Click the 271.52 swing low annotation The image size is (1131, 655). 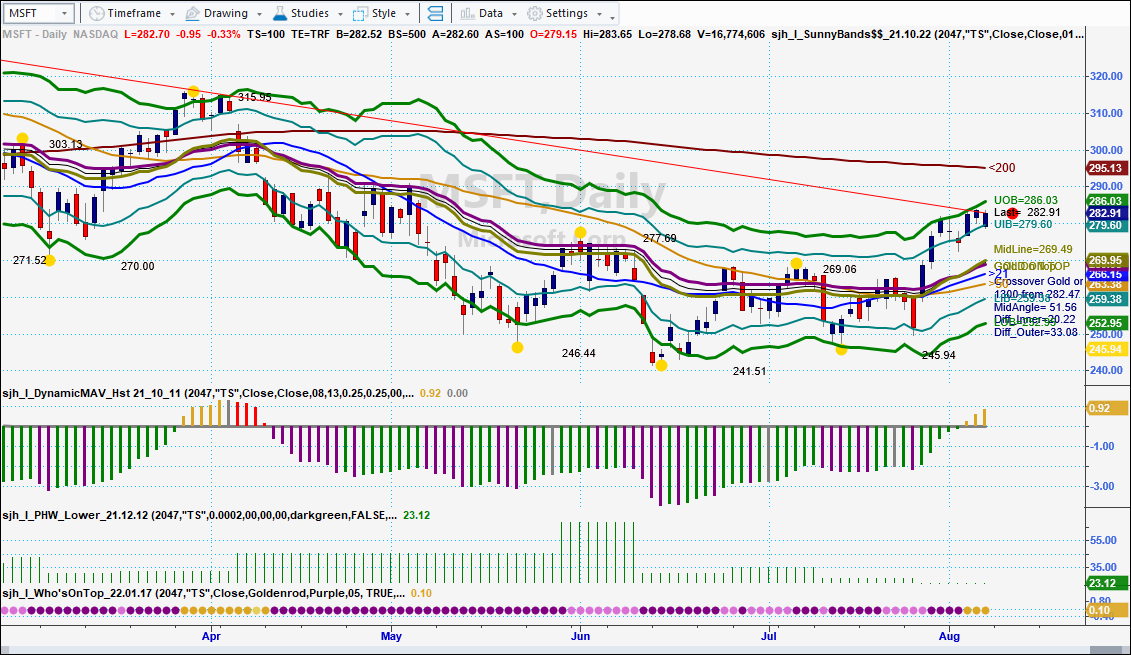(30, 260)
